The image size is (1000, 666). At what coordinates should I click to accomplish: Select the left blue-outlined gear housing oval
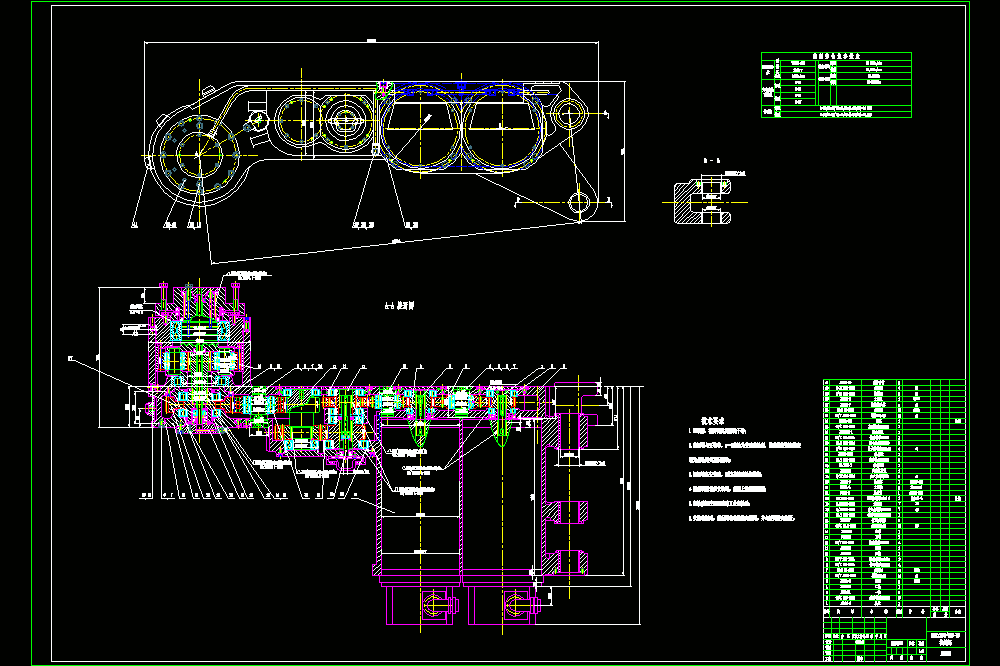(x=420, y=130)
